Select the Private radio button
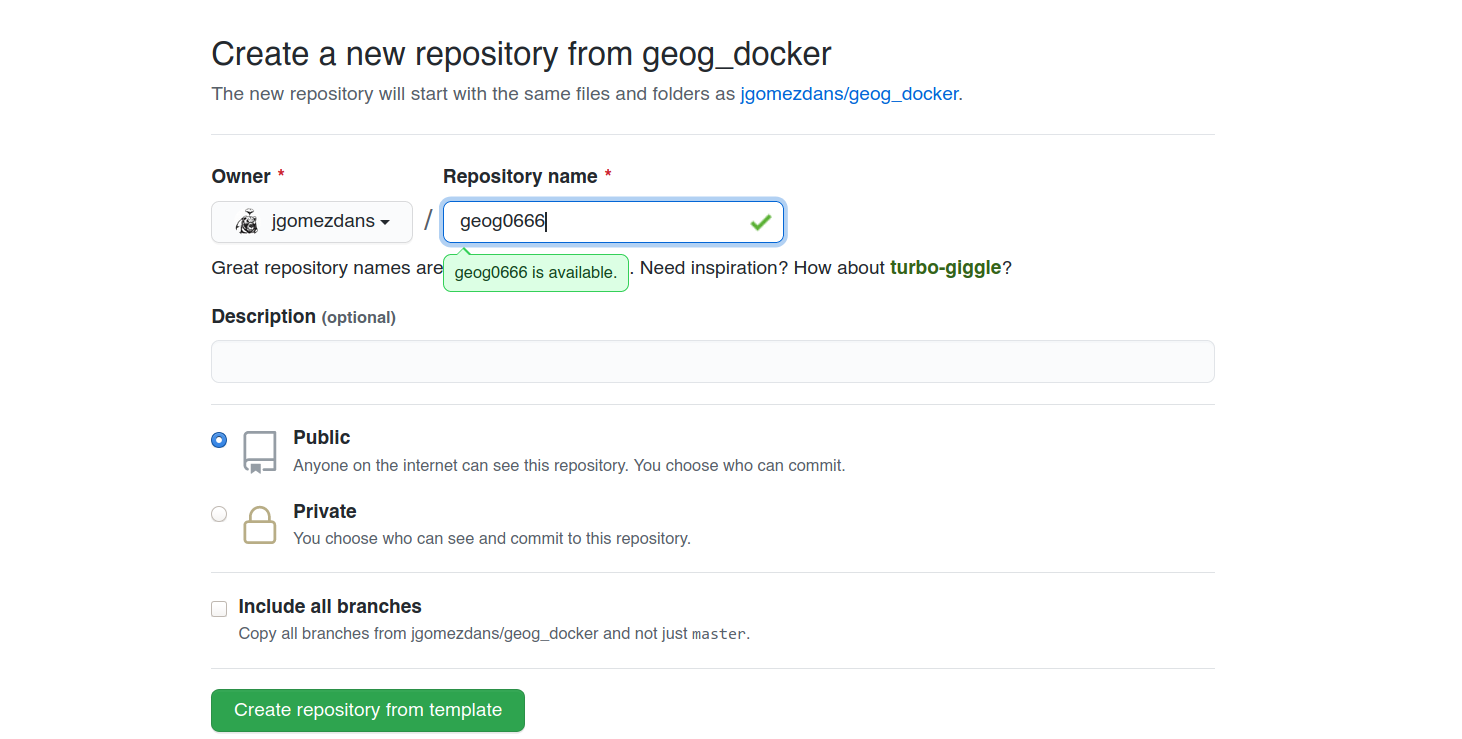Image resolution: width=1462 pixels, height=739 pixels. tap(219, 514)
